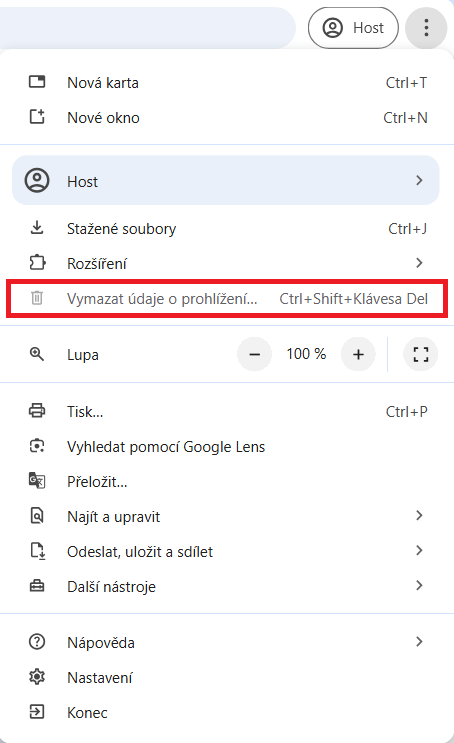The height and width of the screenshot is (743, 454).
Task: Open the Nastavení menu entry
Action: 227,678
